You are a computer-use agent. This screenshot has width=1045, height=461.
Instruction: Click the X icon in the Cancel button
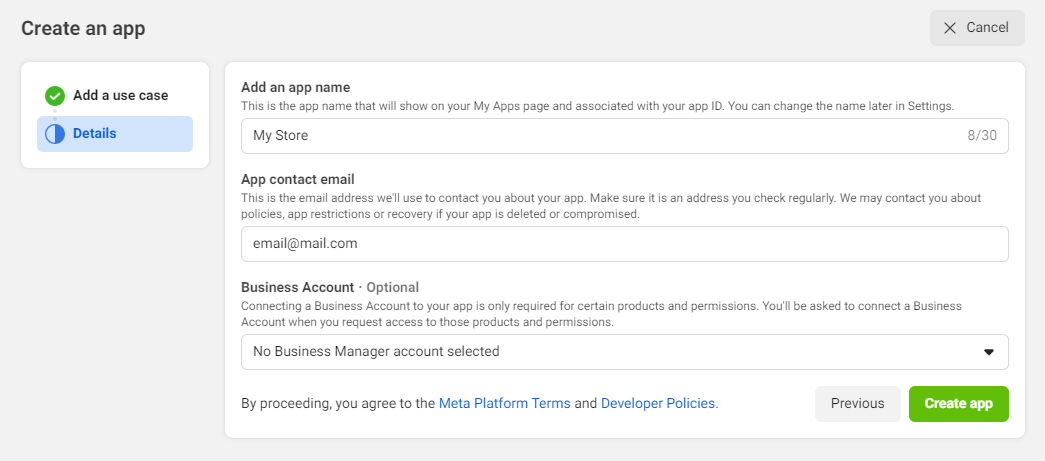[x=950, y=28]
